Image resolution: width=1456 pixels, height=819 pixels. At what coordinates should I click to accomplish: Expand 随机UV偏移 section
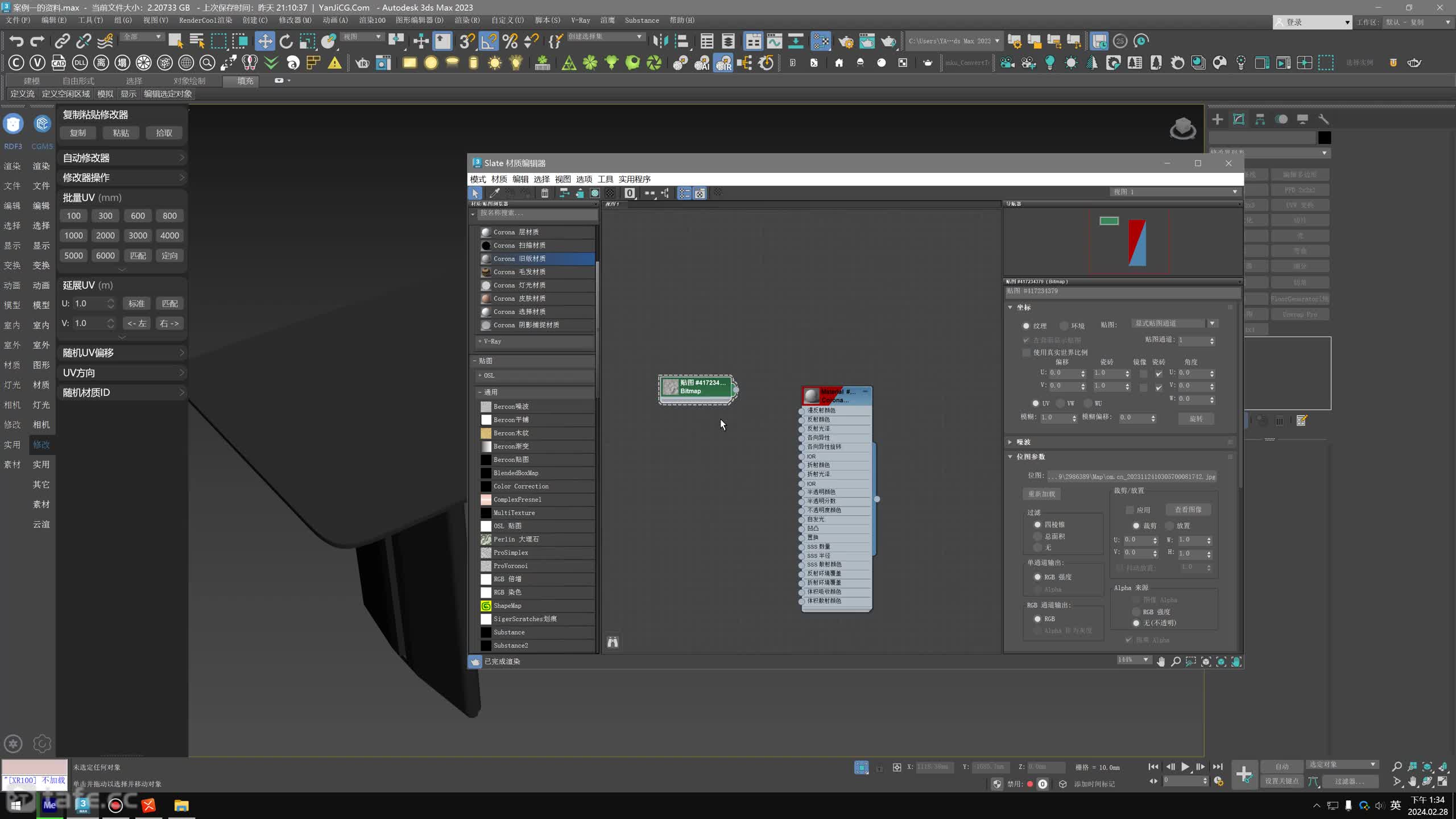(123, 353)
